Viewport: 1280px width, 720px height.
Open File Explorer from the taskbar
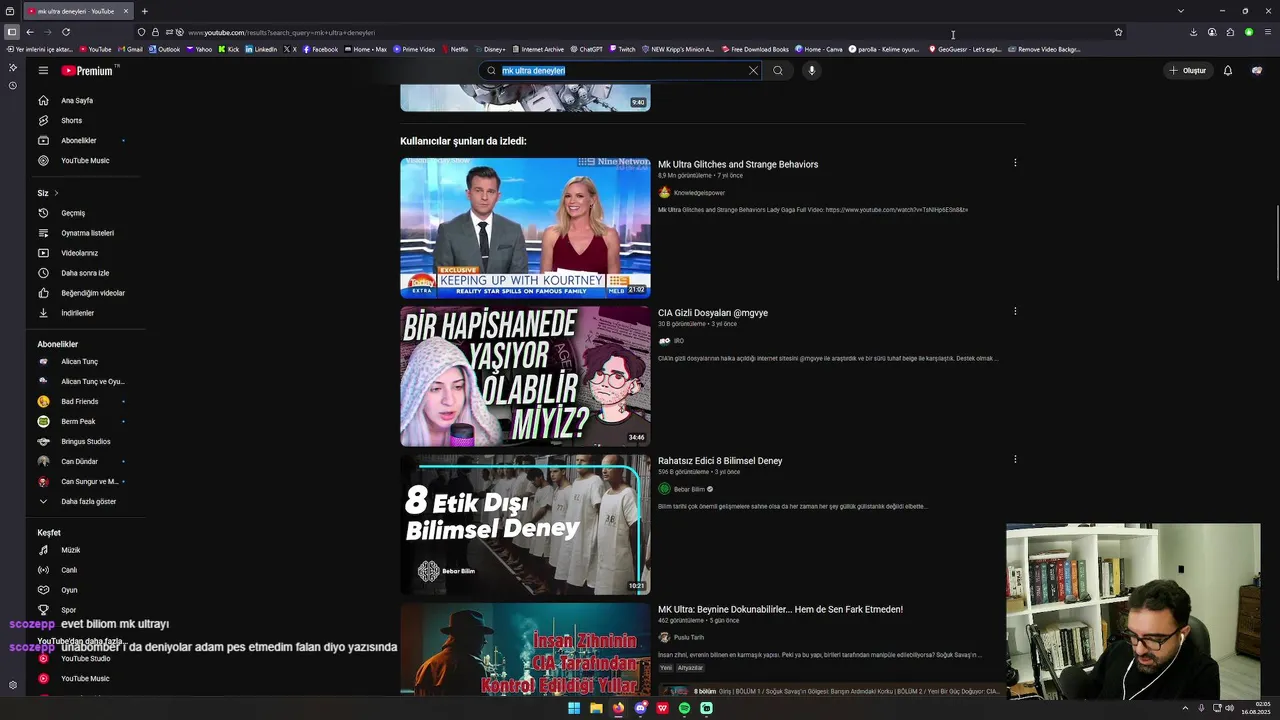coord(596,708)
